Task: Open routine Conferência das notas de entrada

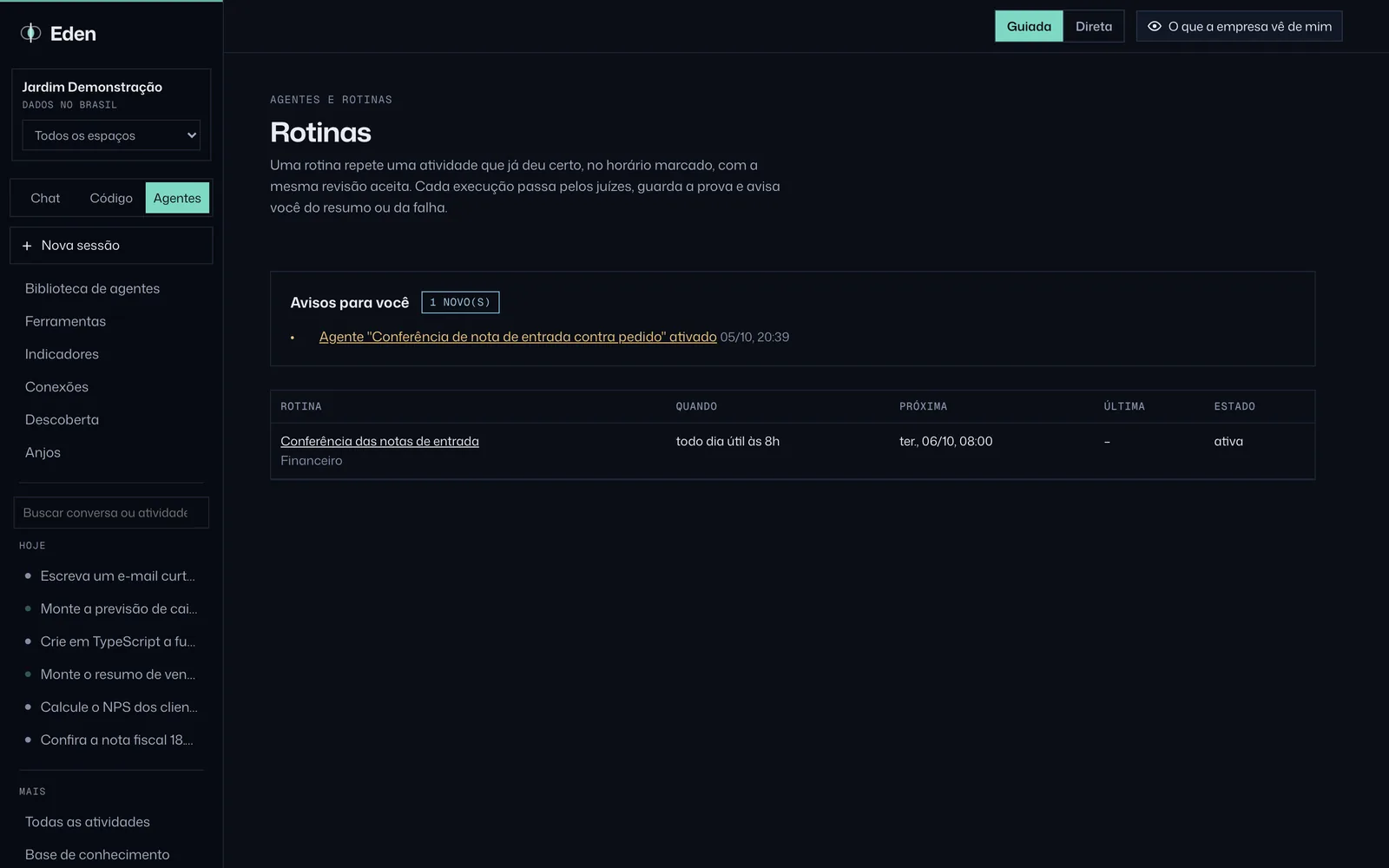Action: tap(379, 441)
